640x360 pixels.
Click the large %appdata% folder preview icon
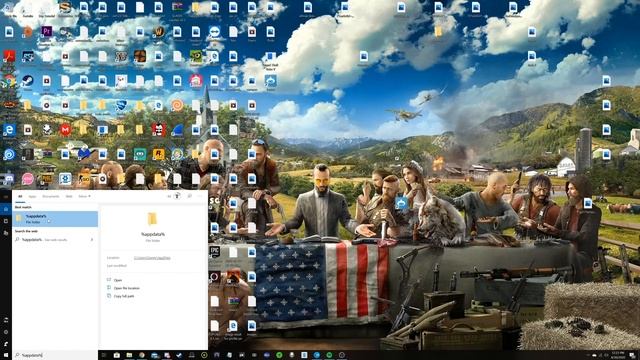153,219
